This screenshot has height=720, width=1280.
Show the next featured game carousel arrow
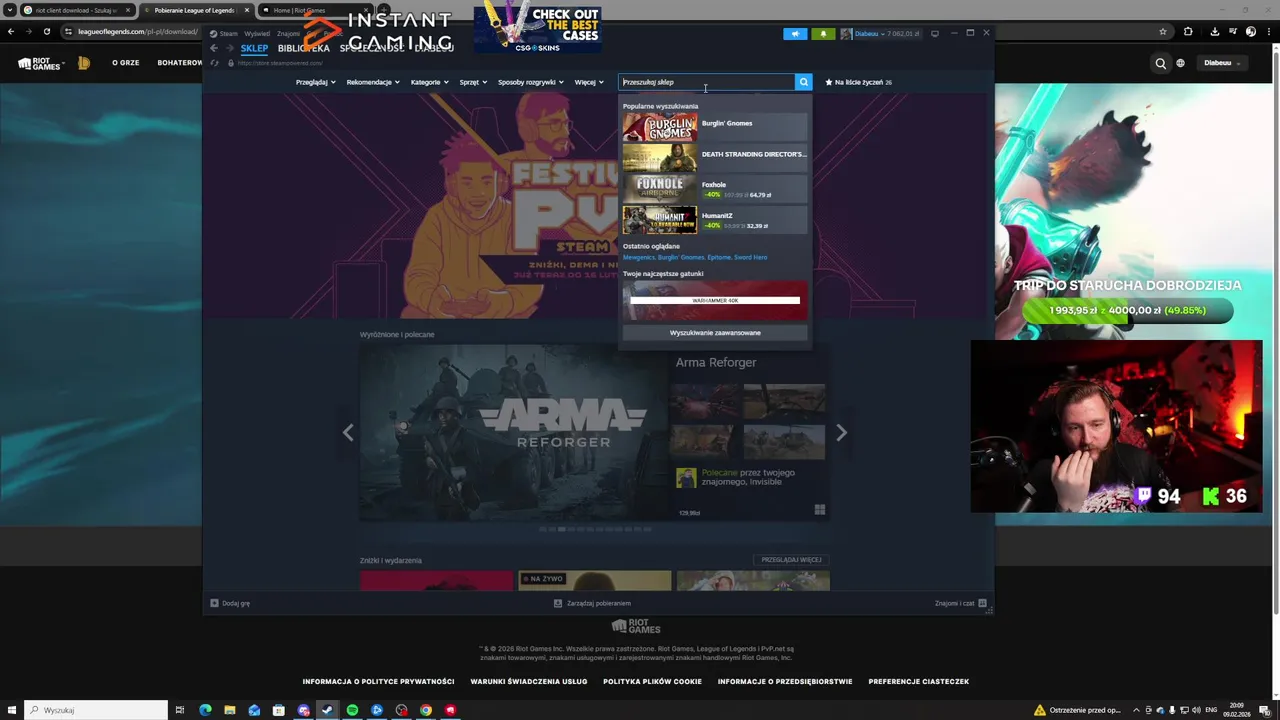coord(841,433)
